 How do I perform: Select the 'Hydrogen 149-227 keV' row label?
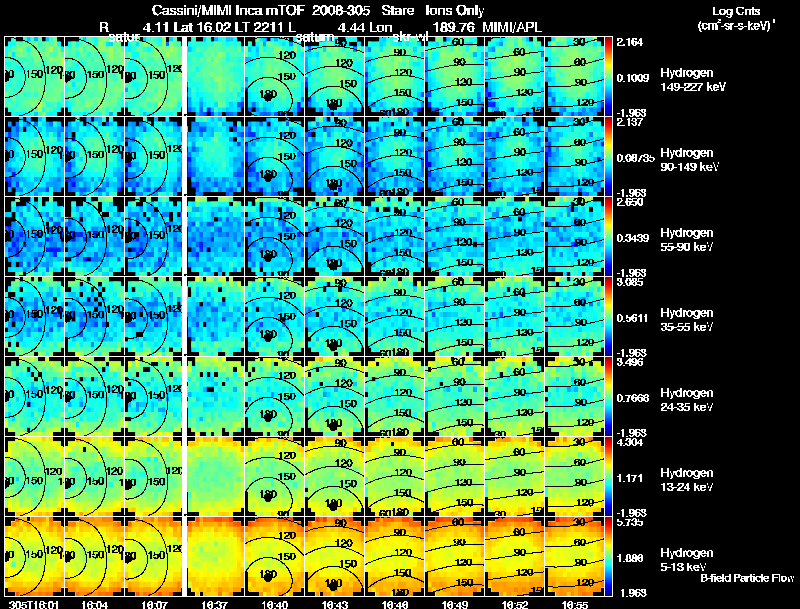pos(693,80)
